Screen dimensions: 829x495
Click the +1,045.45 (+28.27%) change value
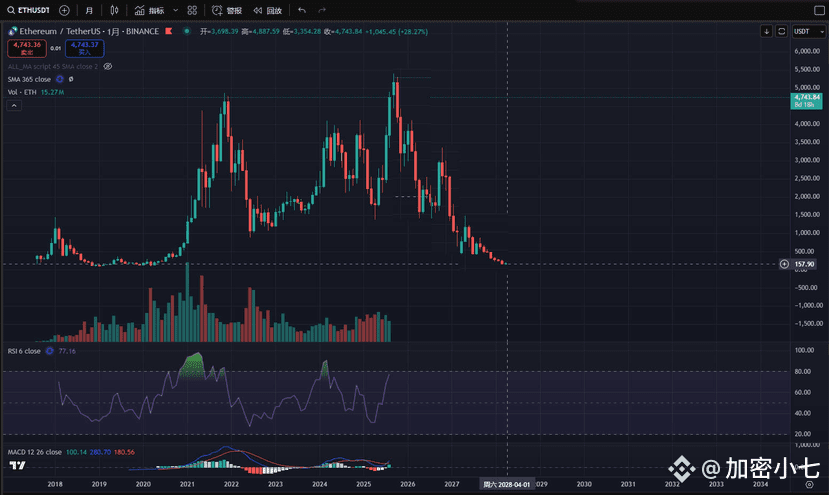(x=397, y=32)
